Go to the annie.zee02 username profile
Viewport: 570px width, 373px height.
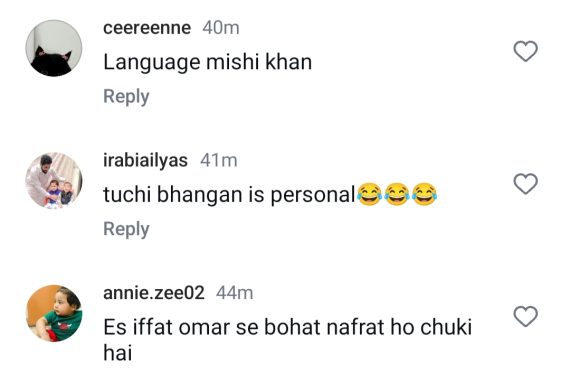(x=154, y=293)
